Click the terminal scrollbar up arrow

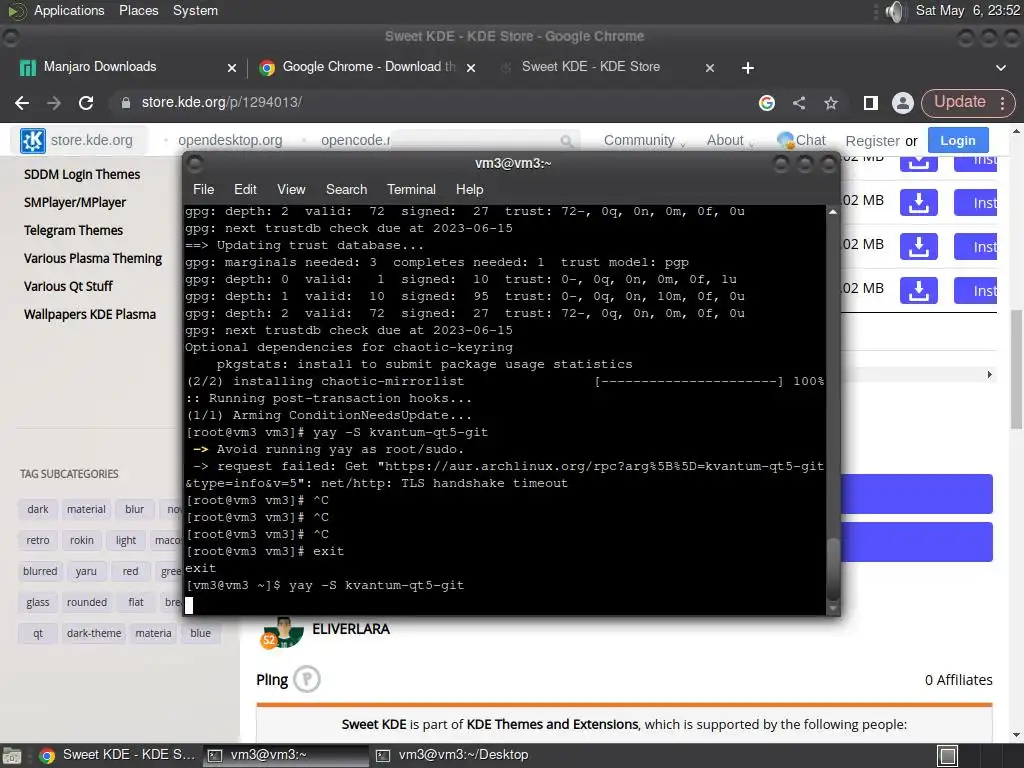click(x=833, y=212)
